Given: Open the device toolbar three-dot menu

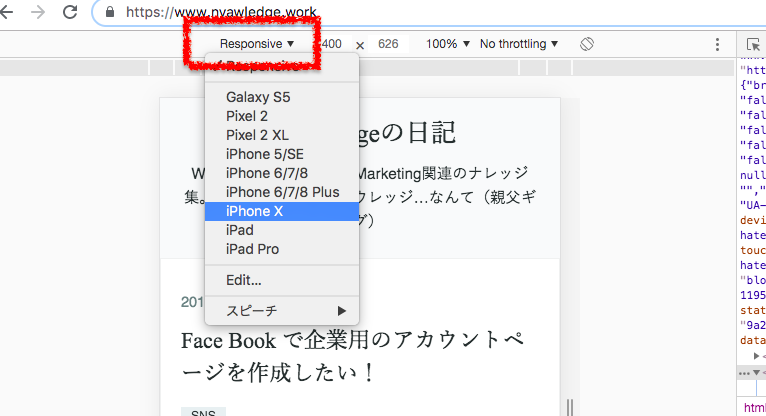Looking at the screenshot, I should pos(717,44).
